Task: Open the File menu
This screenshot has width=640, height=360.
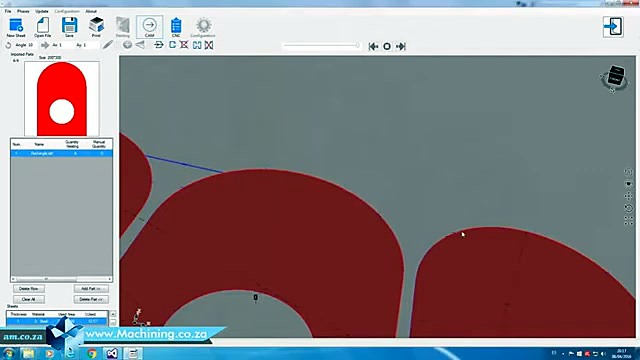Action: click(8, 11)
